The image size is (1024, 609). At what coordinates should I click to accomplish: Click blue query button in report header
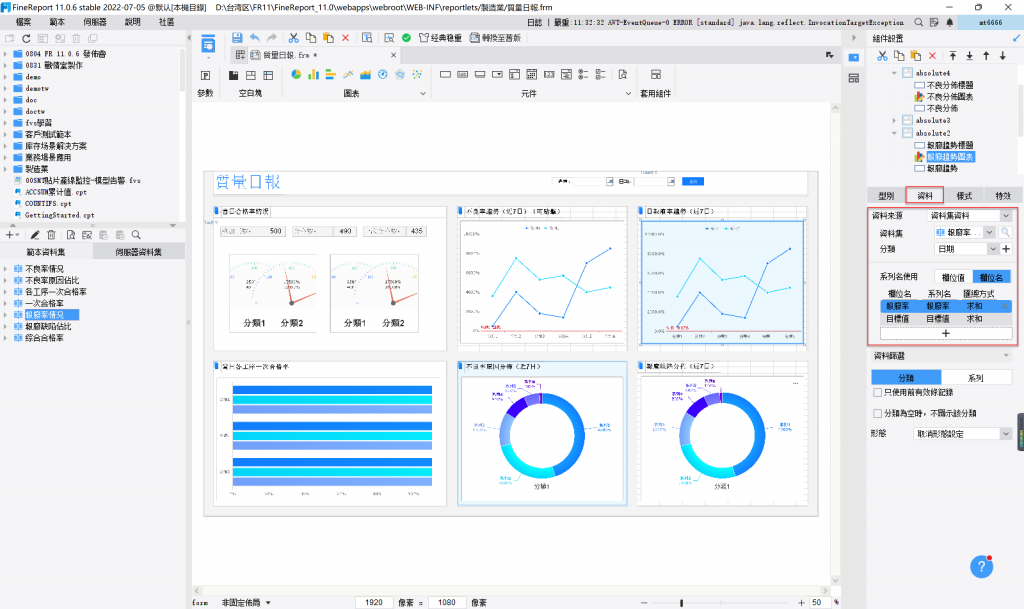693,181
